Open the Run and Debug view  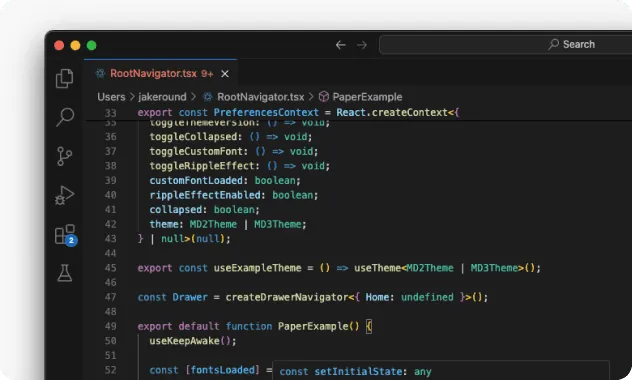click(64, 195)
